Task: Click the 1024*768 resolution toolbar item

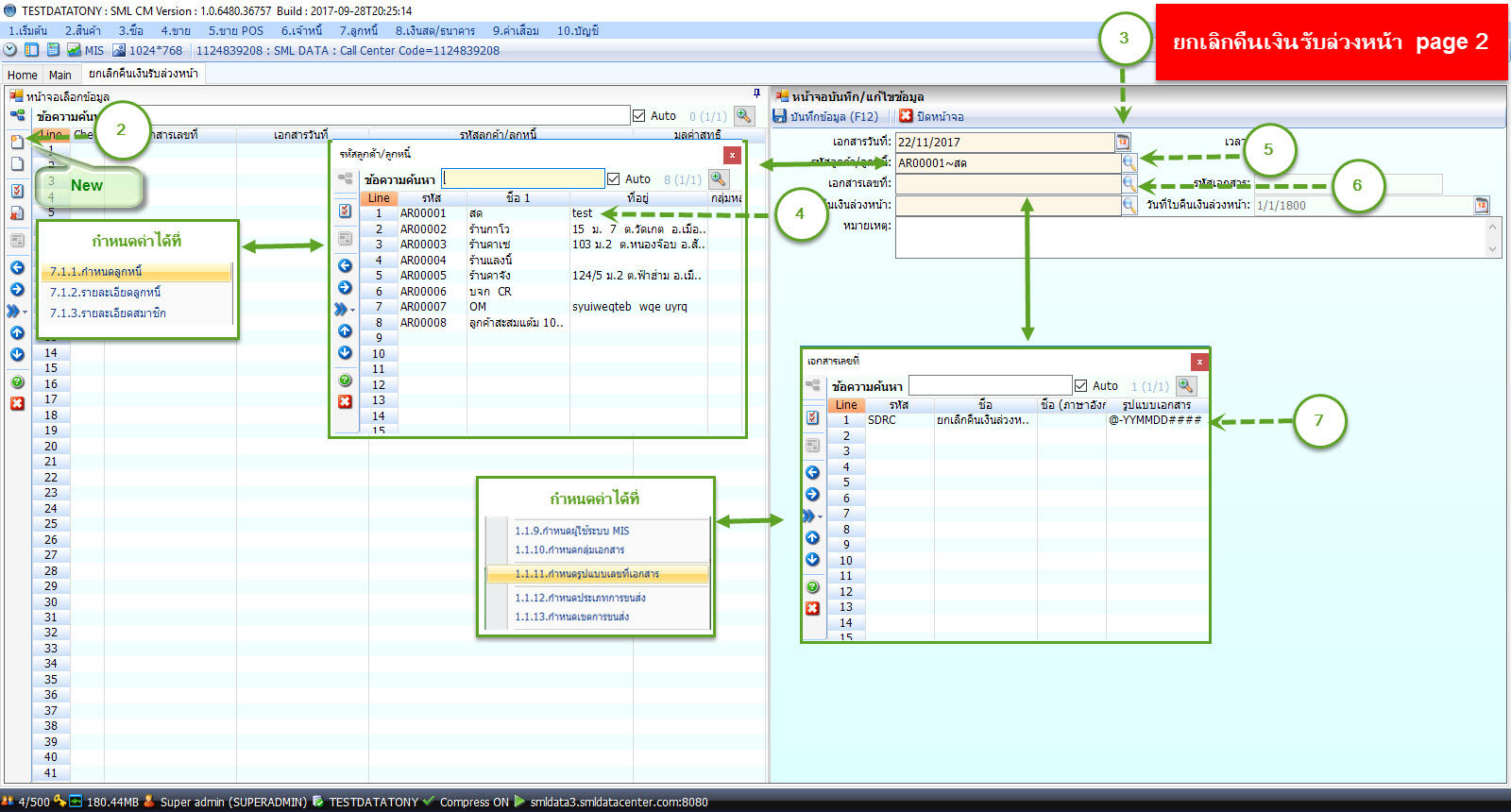Action: click(x=147, y=50)
